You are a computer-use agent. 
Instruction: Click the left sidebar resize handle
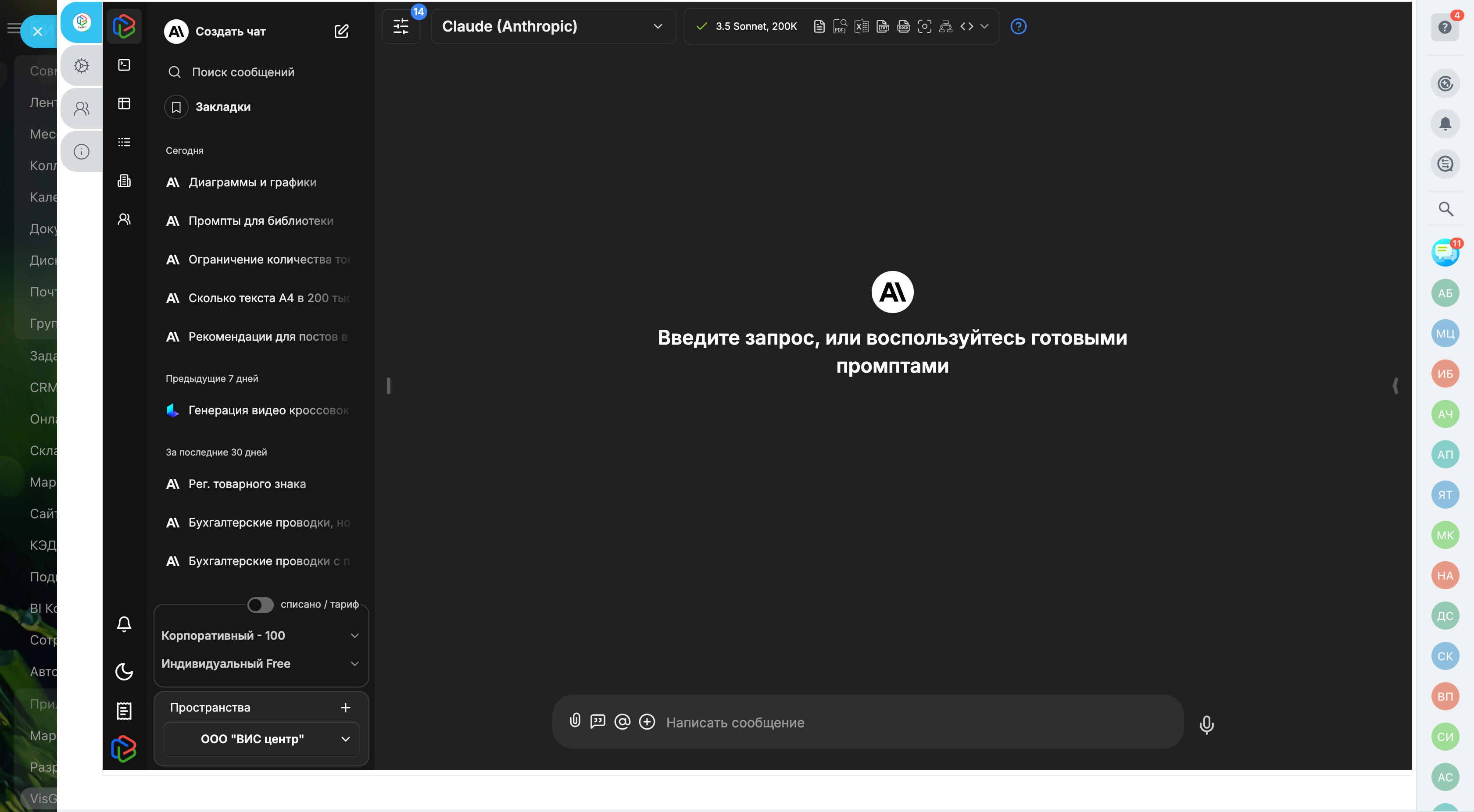[389, 386]
